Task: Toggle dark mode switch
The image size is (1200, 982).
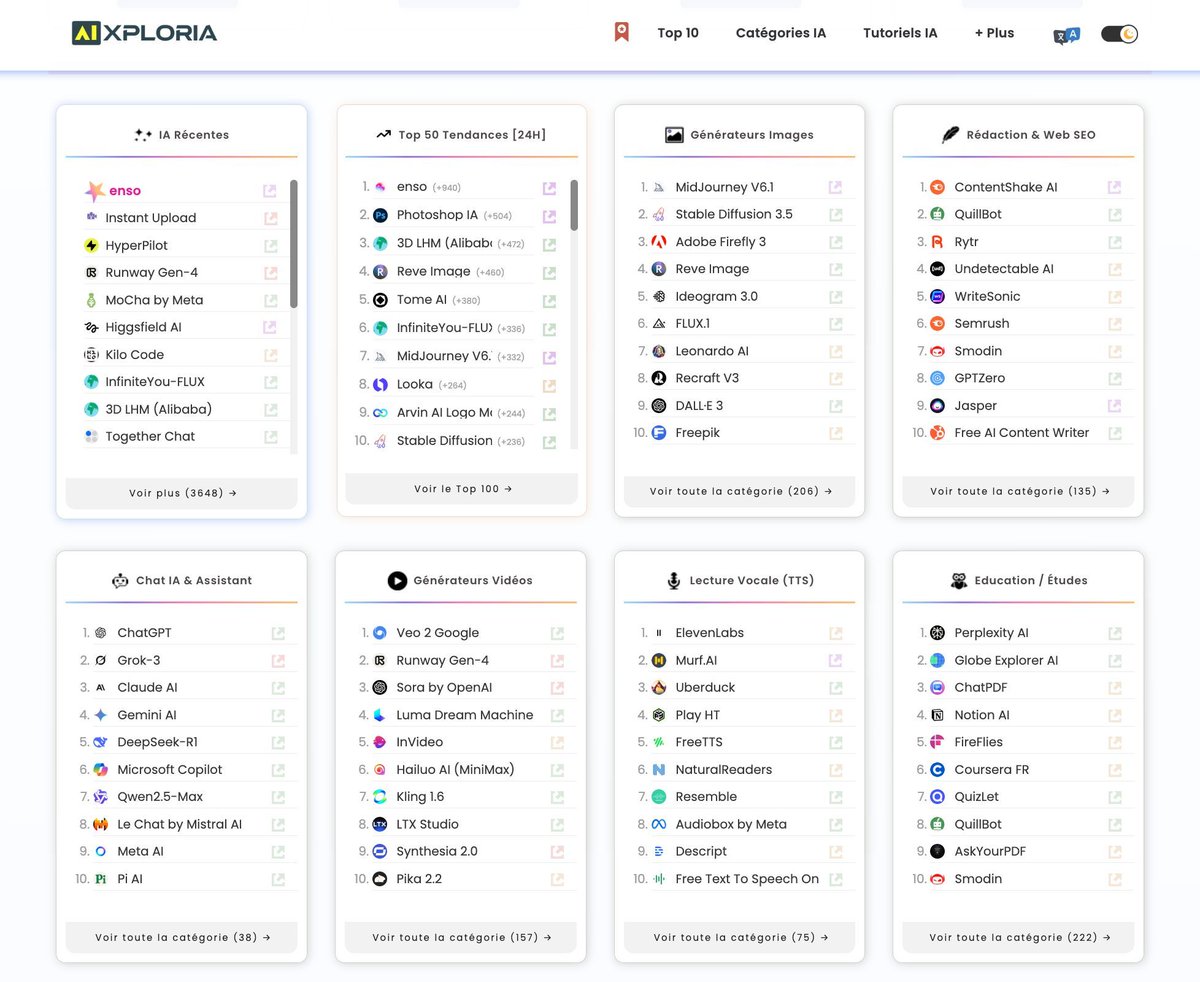Action: (1119, 34)
